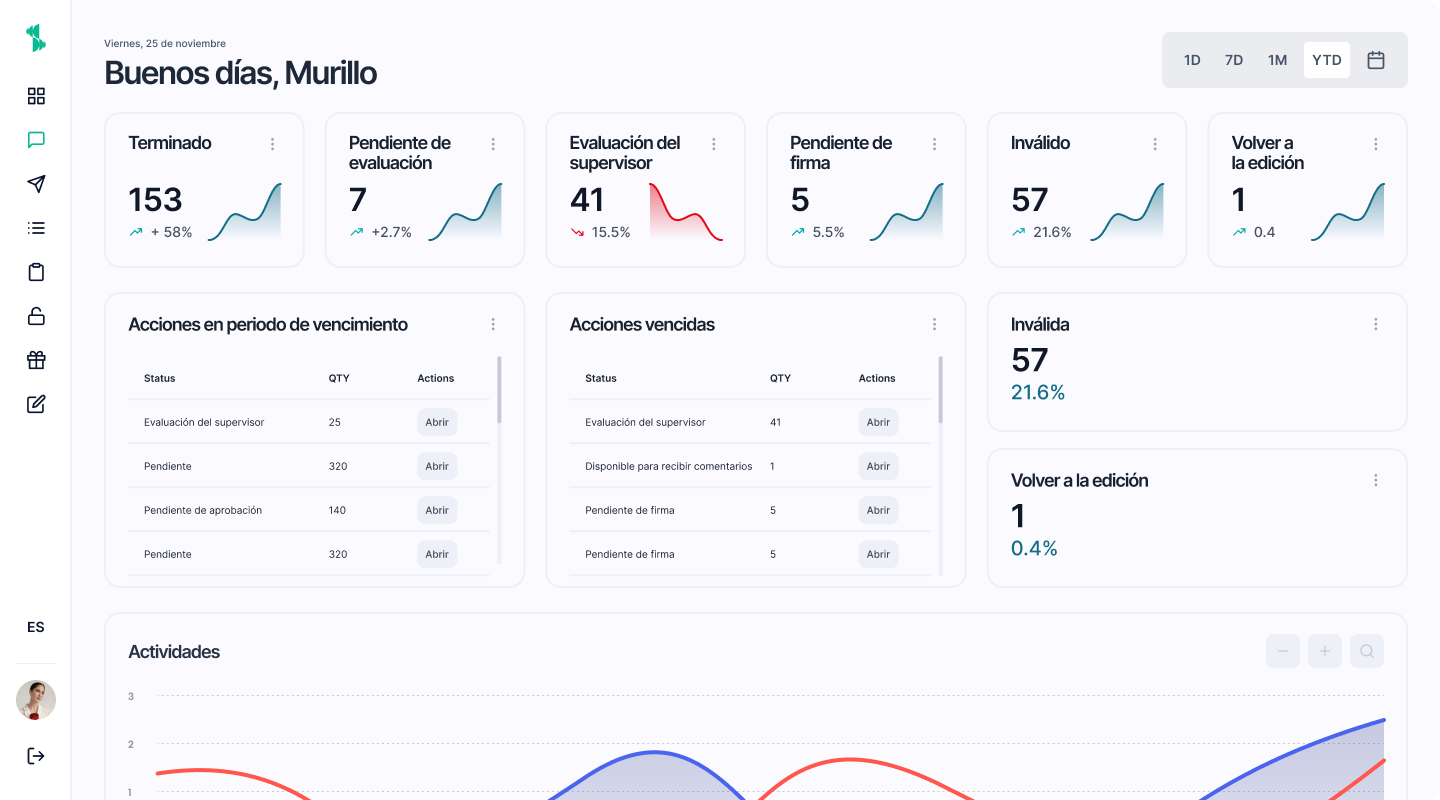Open the chat messages sidebar icon
Image resolution: width=1440 pixels, height=800 pixels.
tap(36, 140)
